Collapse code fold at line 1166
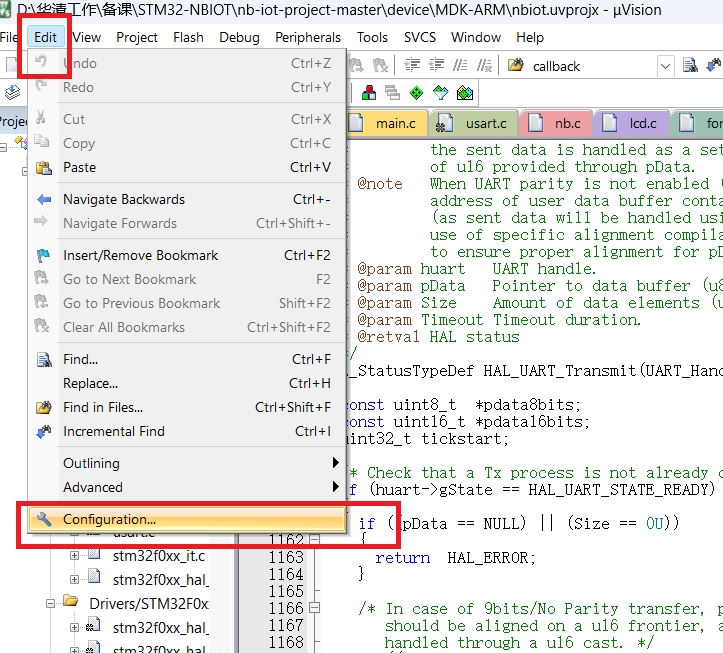This screenshot has width=723, height=653. (x=314, y=608)
